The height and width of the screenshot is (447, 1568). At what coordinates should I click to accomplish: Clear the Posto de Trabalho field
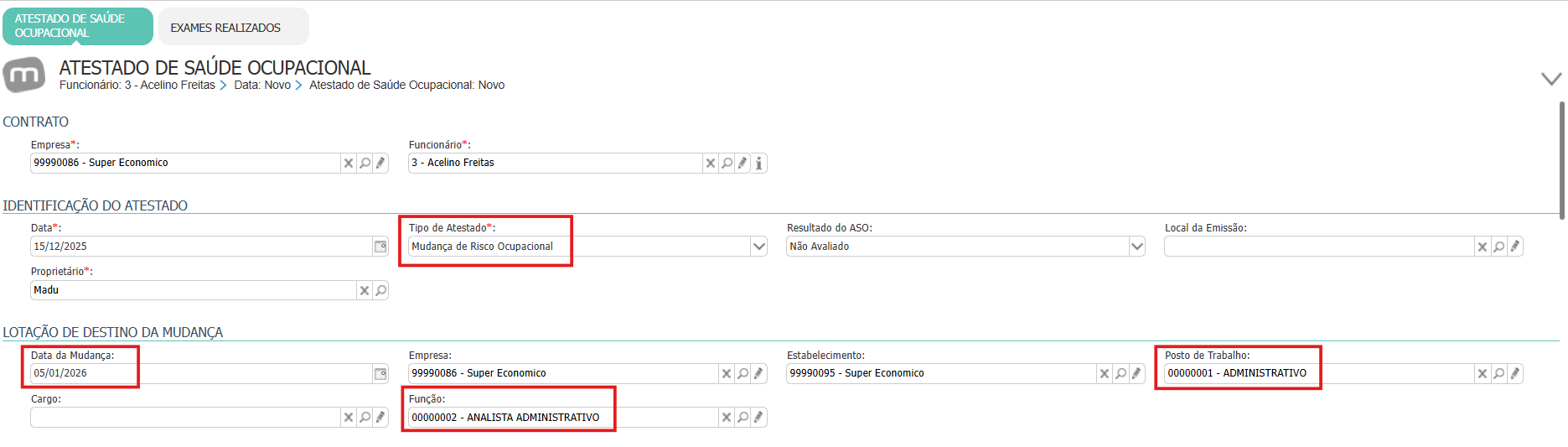click(x=1483, y=374)
